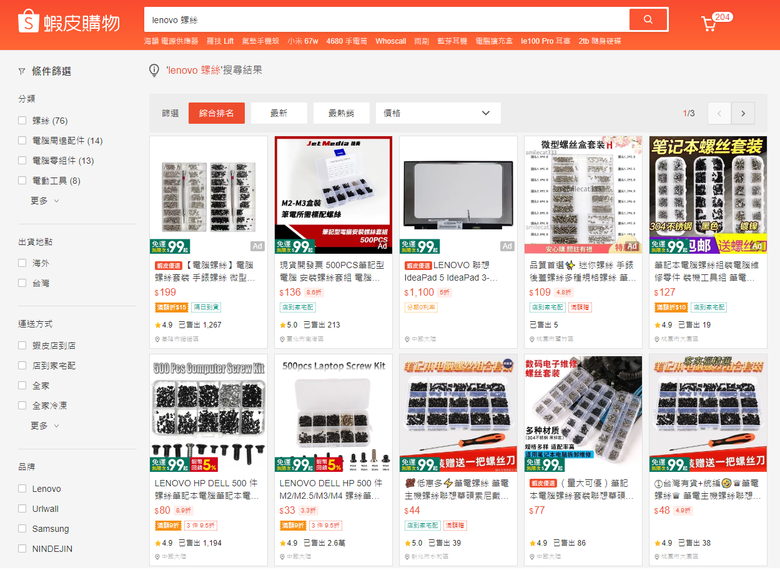
Task: Click the 3.3折 tag on $33 item
Action: tap(308, 510)
